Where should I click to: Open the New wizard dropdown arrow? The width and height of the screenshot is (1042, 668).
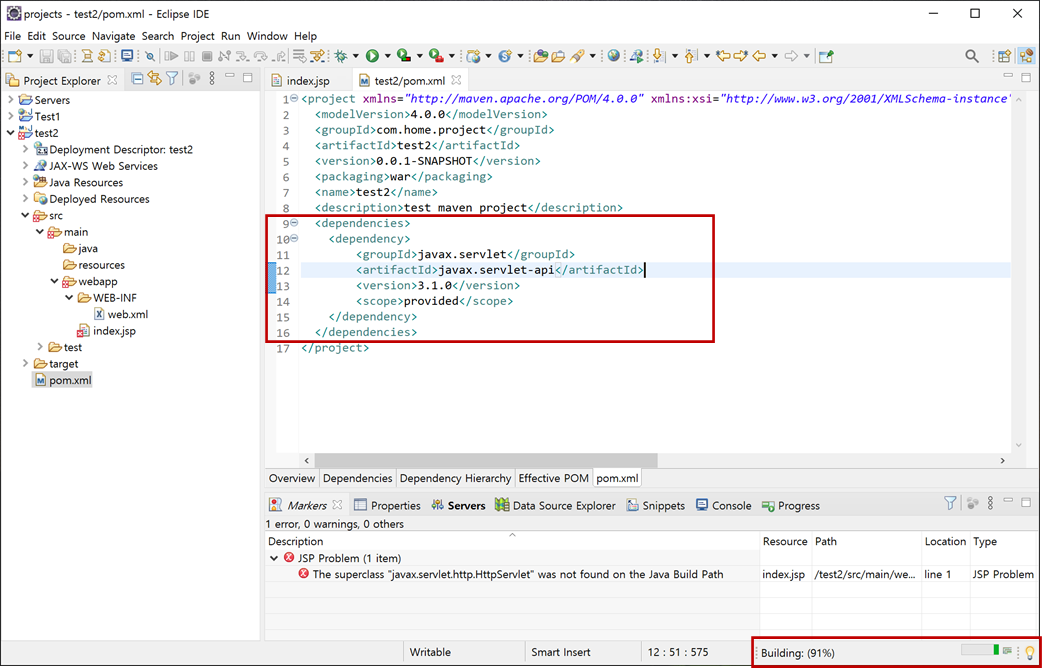[30, 56]
